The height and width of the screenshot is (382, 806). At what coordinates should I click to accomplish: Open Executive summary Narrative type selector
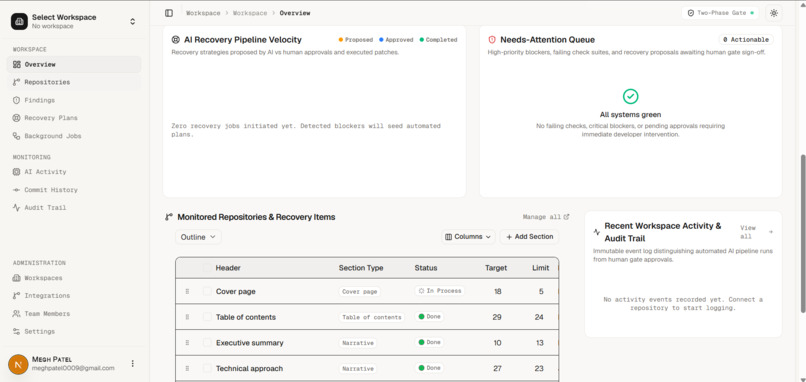[x=357, y=343]
